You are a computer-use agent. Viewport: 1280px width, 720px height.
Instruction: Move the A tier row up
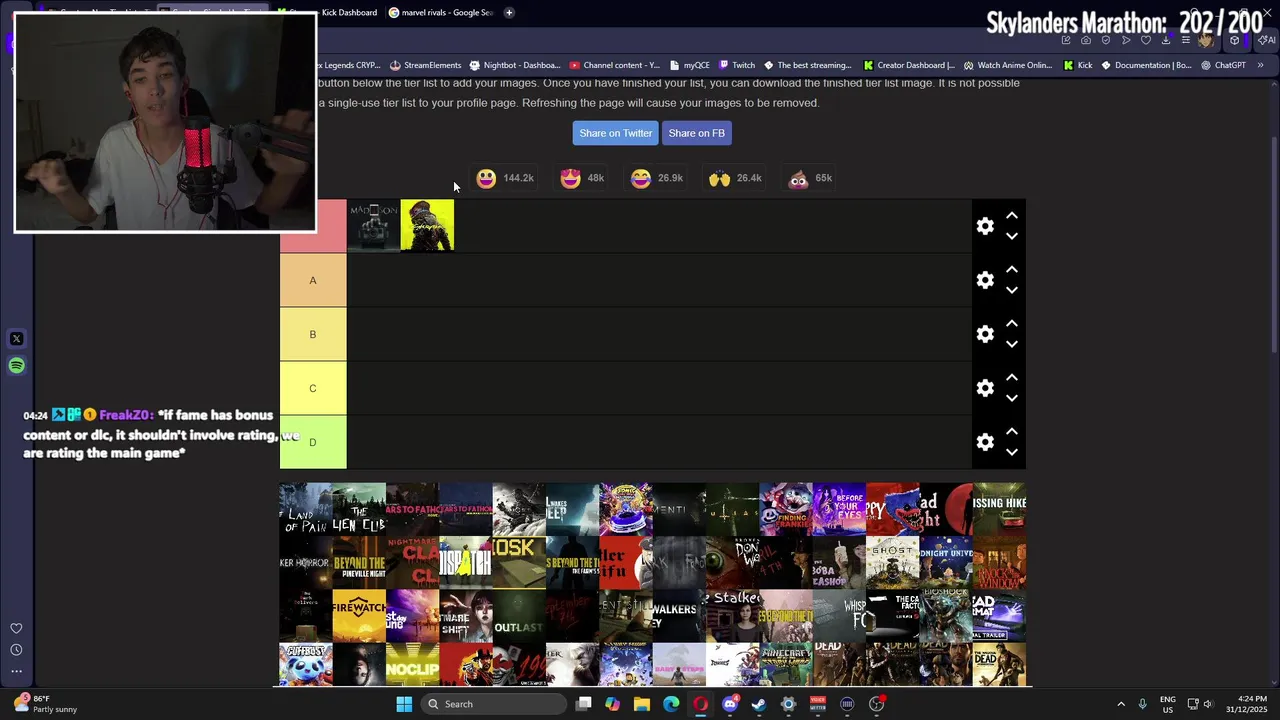pyautogui.click(x=1012, y=269)
